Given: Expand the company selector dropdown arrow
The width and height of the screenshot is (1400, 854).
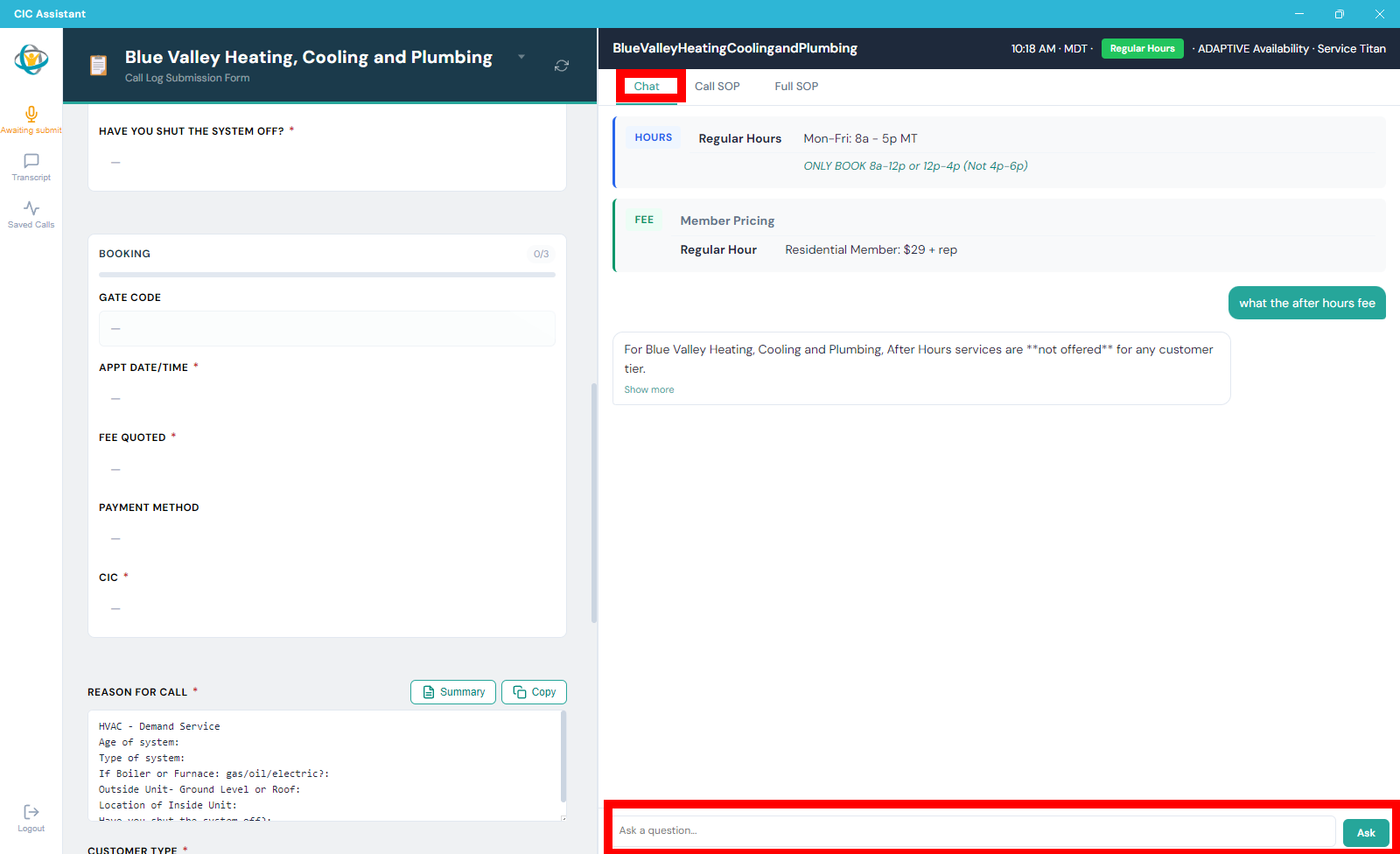Looking at the screenshot, I should click(x=521, y=57).
